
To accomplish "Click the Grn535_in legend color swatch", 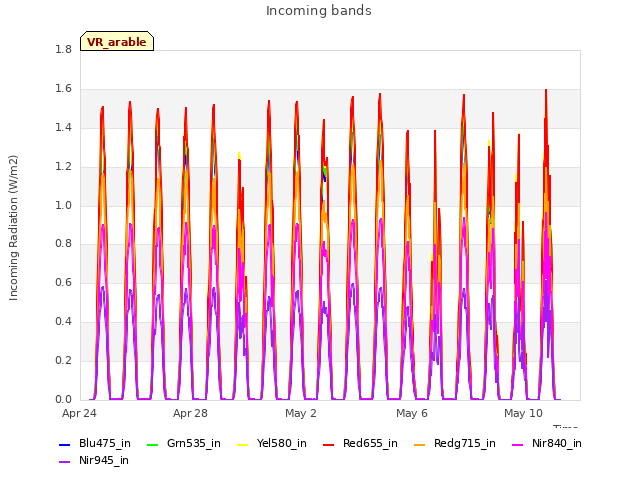I will [152, 444].
